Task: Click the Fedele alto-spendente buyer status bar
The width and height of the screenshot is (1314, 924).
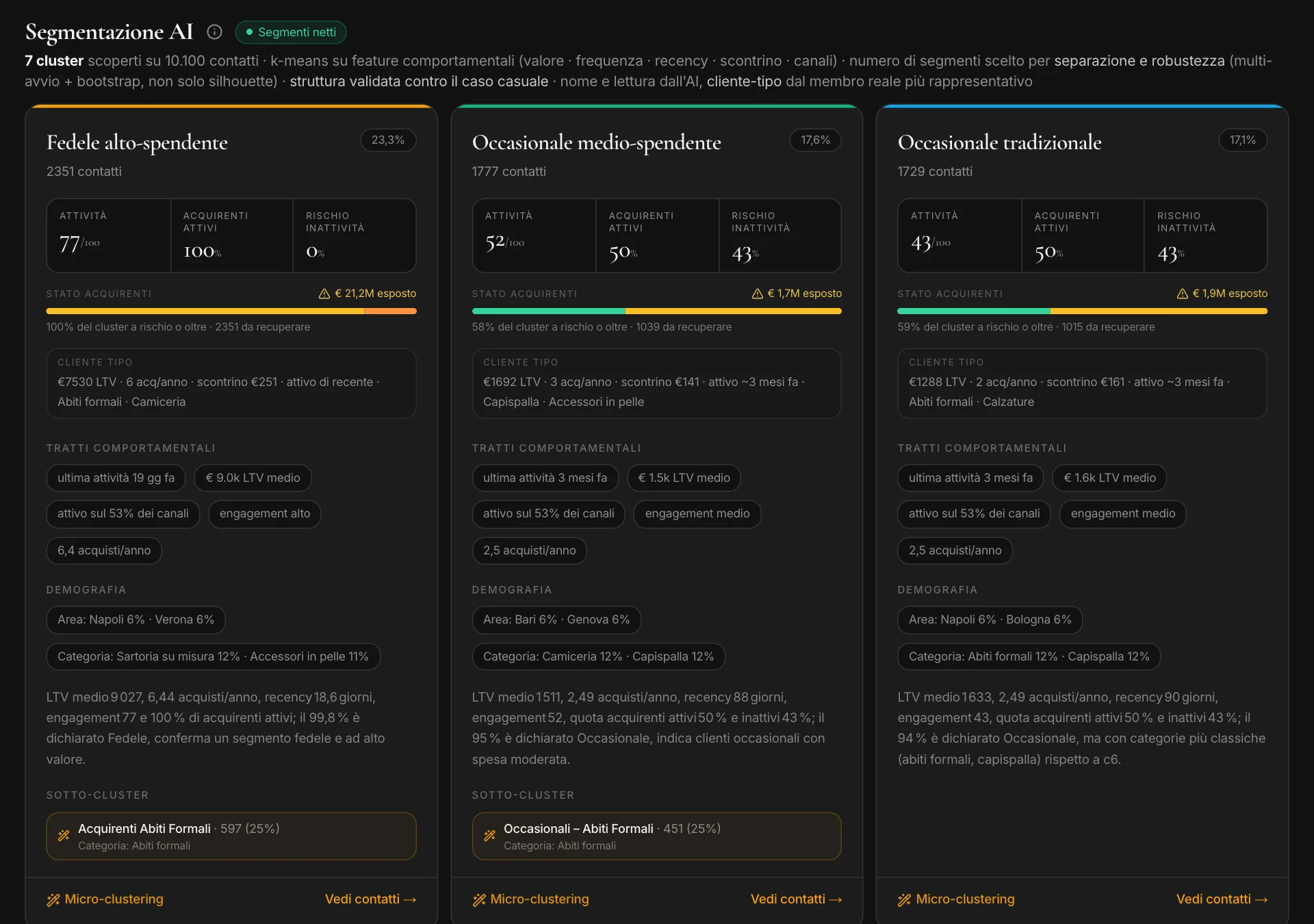Action: [x=231, y=311]
